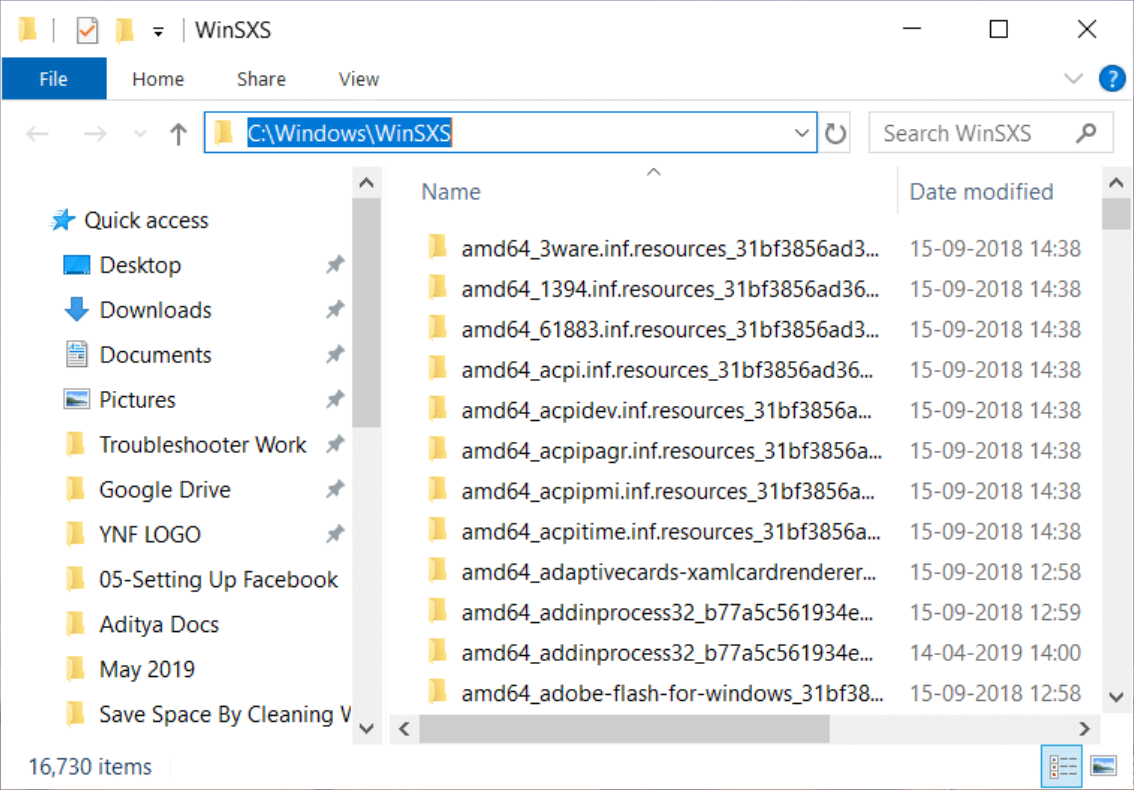Viewport: 1134px width, 790px height.
Task: Sort files by the Name column header
Action: (451, 192)
